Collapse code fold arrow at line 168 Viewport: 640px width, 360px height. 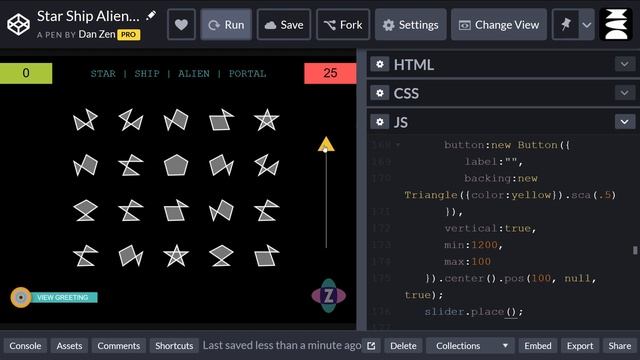(x=398, y=145)
